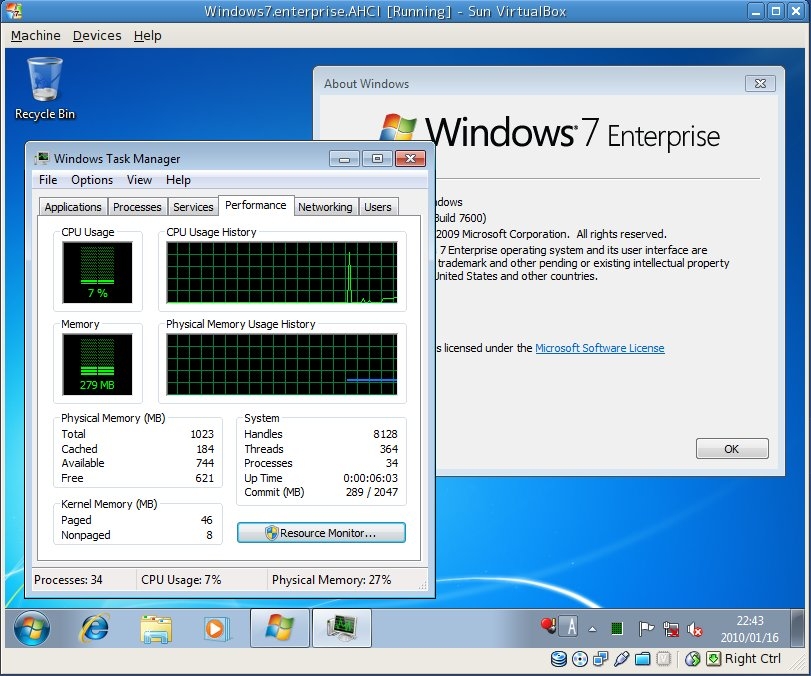Click OK in About Windows dialog
Screen dimensions: 811x676
[732, 449]
